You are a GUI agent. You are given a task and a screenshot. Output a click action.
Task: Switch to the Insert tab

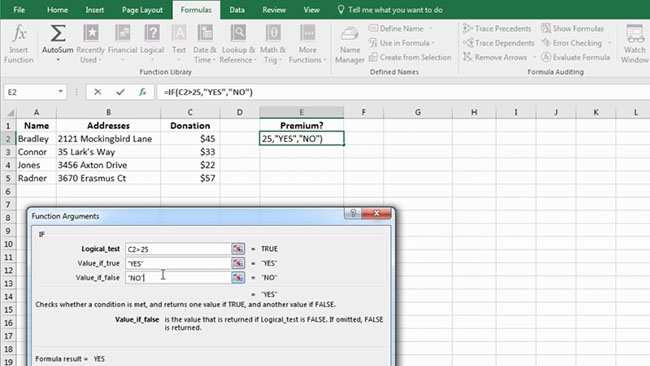click(95, 10)
